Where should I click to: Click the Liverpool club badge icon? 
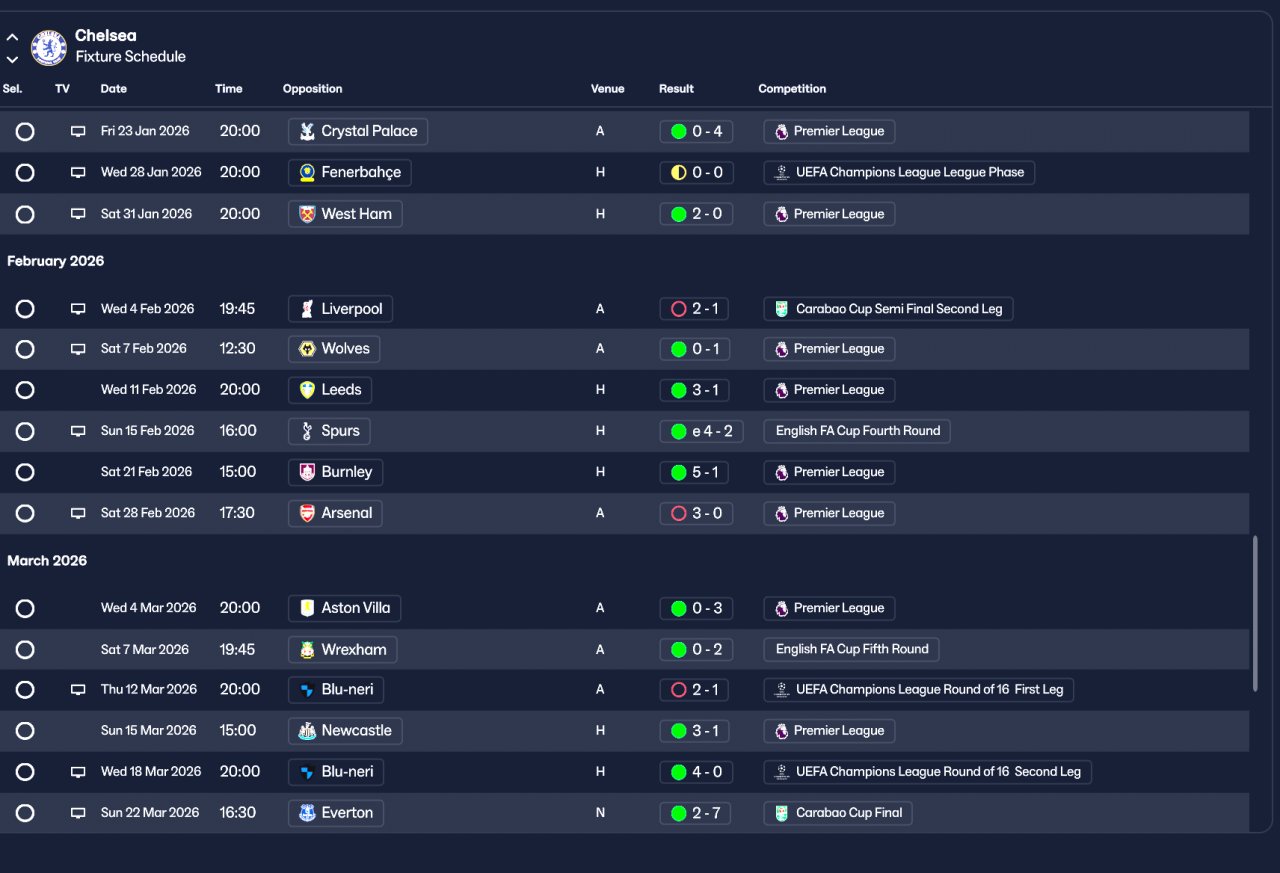[x=307, y=309]
